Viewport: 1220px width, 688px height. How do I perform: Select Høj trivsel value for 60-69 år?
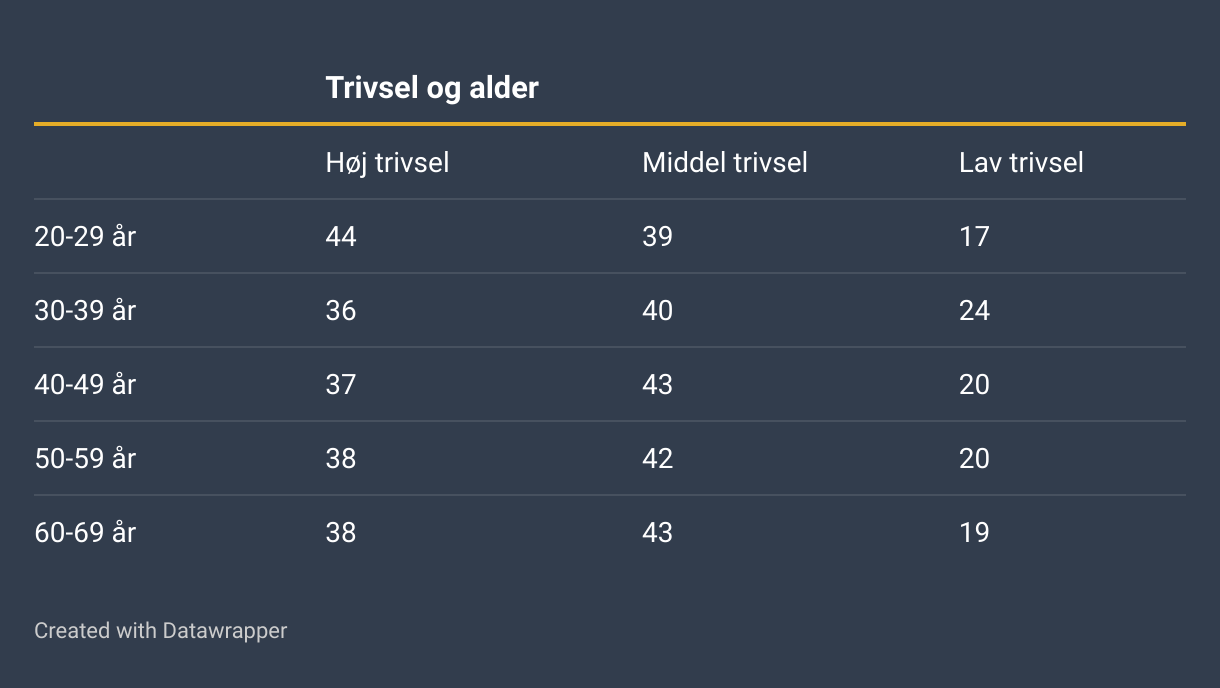point(341,533)
